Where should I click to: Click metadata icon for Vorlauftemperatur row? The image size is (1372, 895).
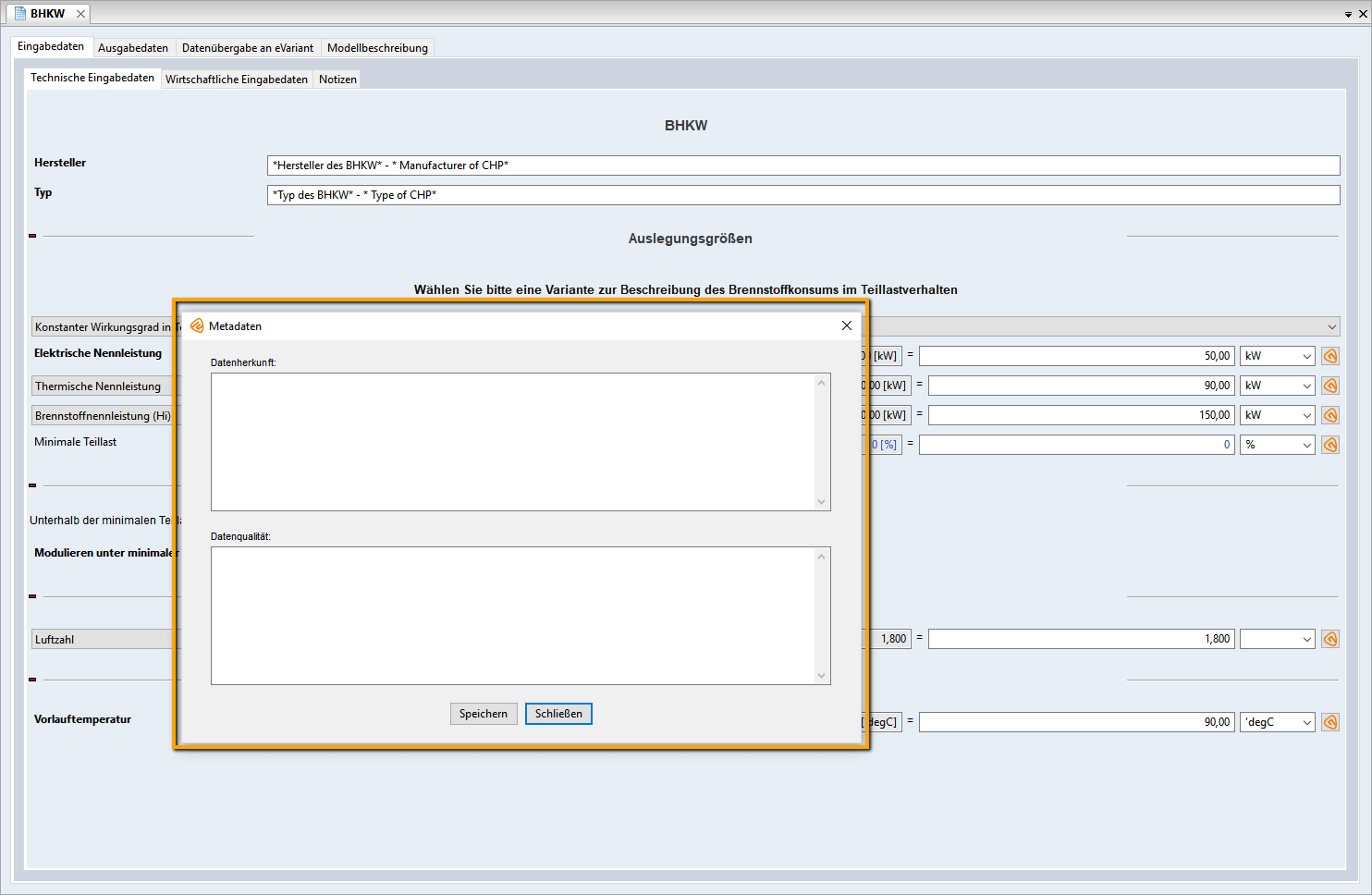tap(1330, 722)
